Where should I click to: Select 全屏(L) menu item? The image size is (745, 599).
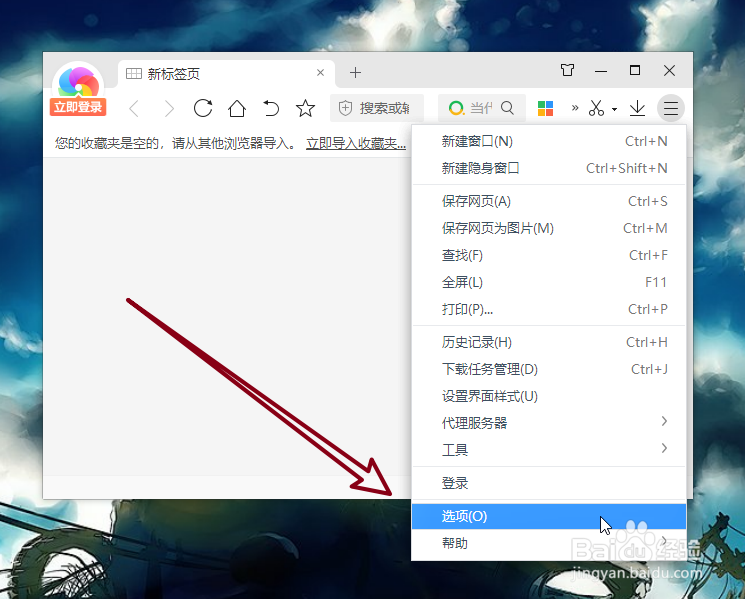click(x=549, y=283)
